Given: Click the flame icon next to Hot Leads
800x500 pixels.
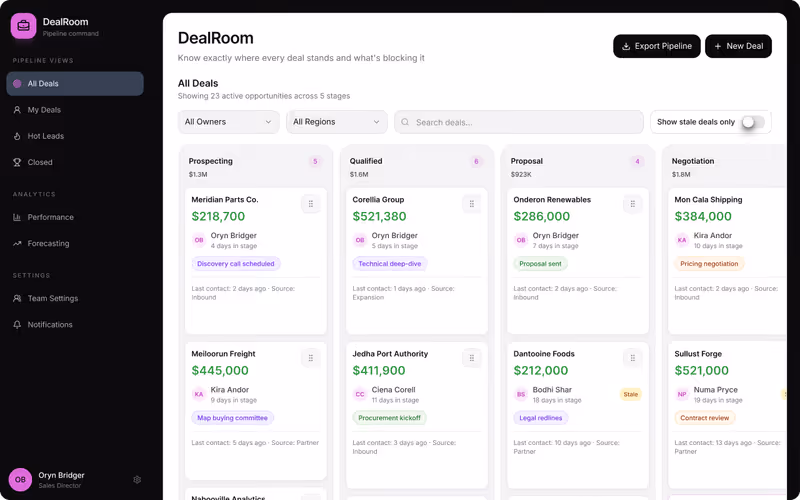Looking at the screenshot, I should [x=17, y=136].
